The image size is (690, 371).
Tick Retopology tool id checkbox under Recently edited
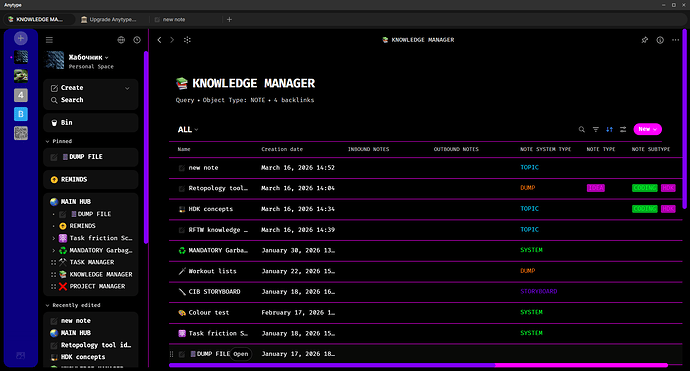coord(54,345)
